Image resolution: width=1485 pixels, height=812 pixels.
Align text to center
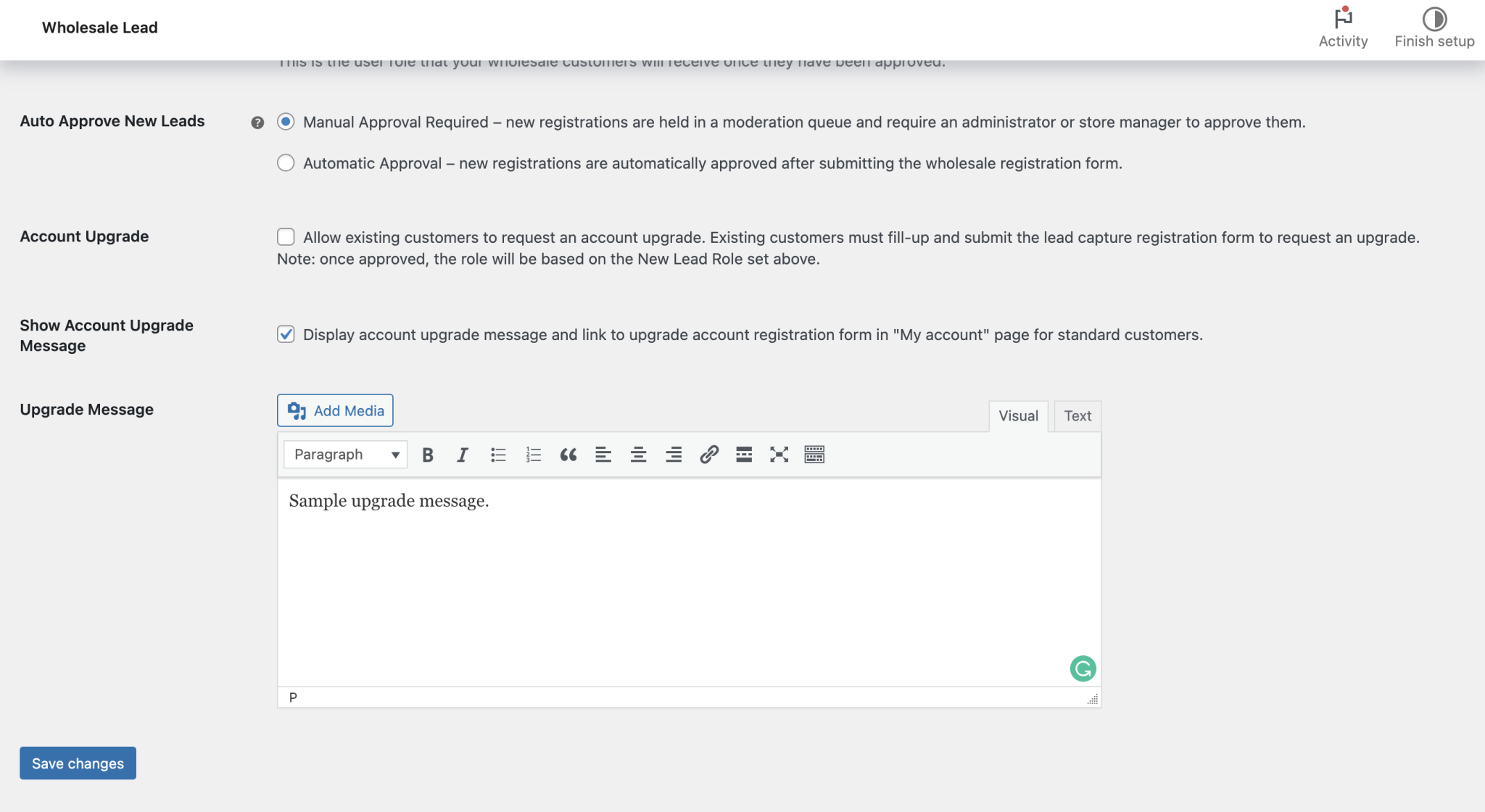click(638, 455)
